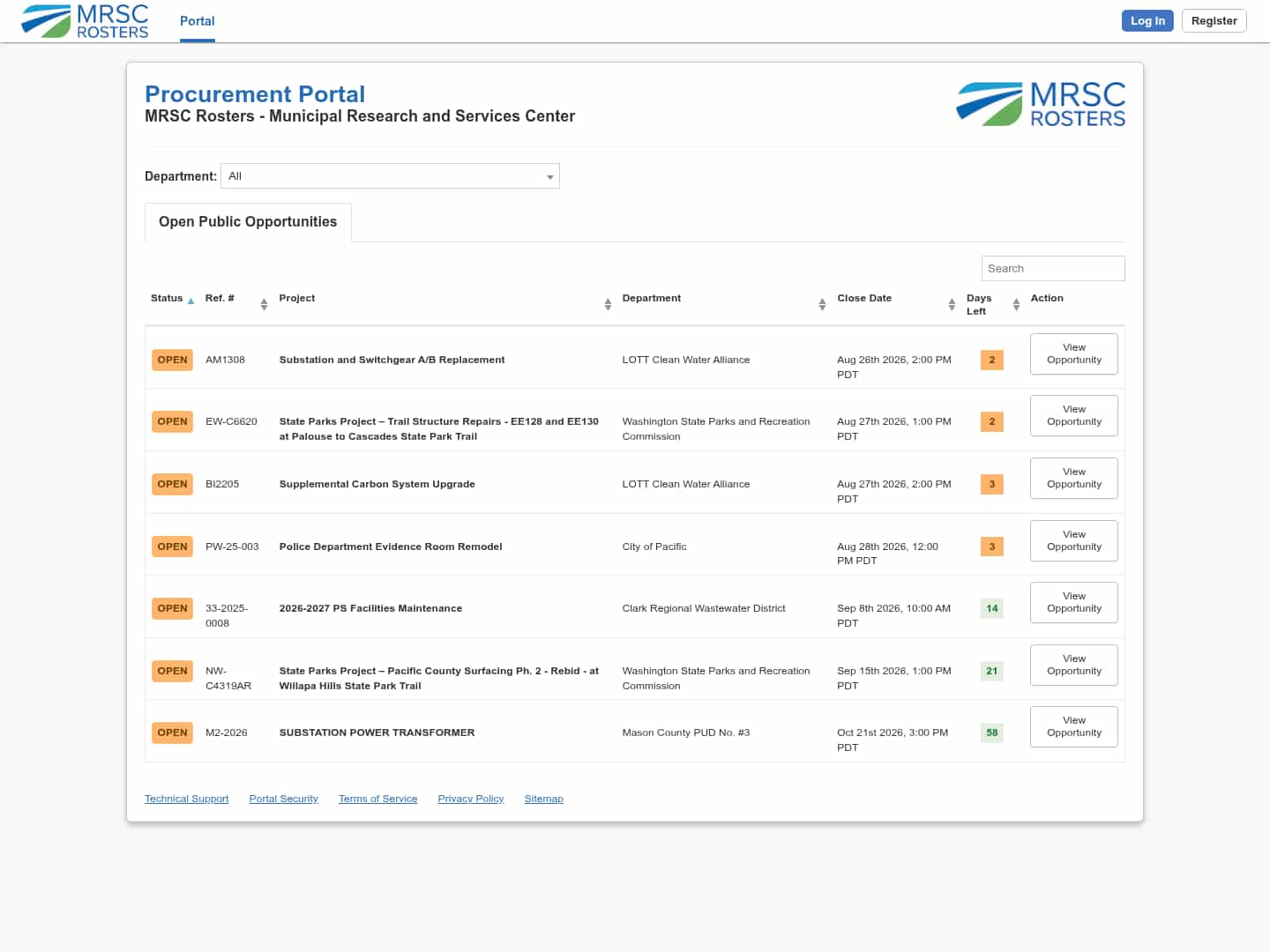
Task: Click the Pacific County Surfacing Ph. 2 project title
Action: 439,678
